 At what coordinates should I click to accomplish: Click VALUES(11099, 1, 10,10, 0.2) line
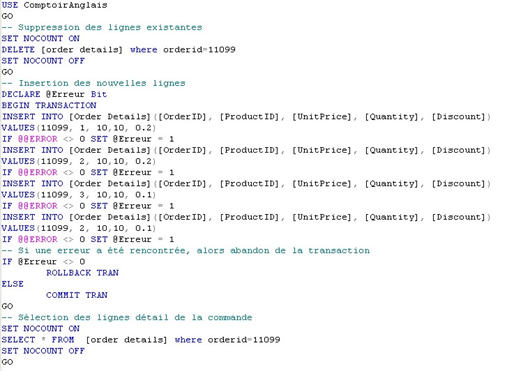click(x=79, y=128)
